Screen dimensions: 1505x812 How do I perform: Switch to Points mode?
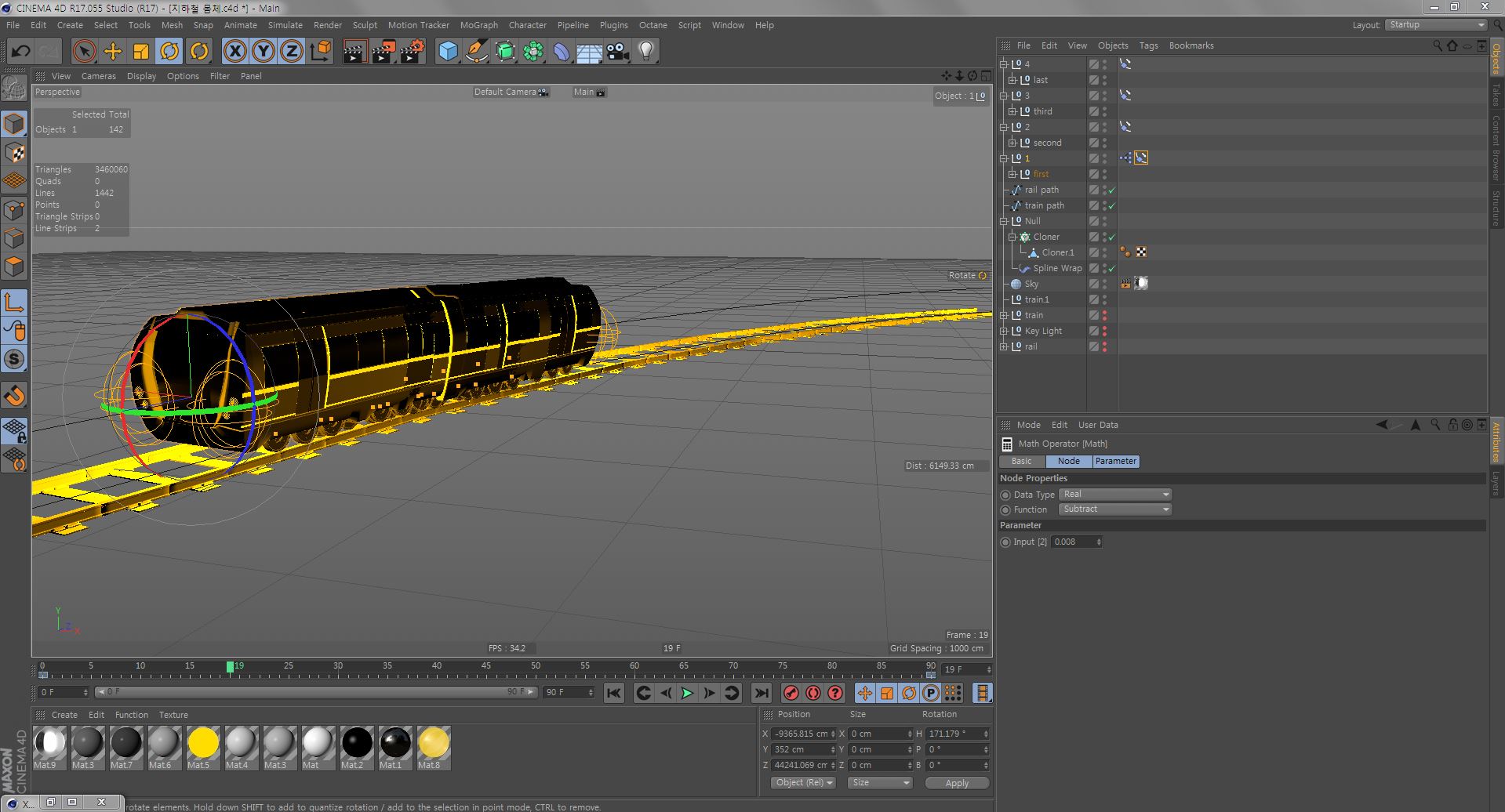pyautogui.click(x=14, y=209)
